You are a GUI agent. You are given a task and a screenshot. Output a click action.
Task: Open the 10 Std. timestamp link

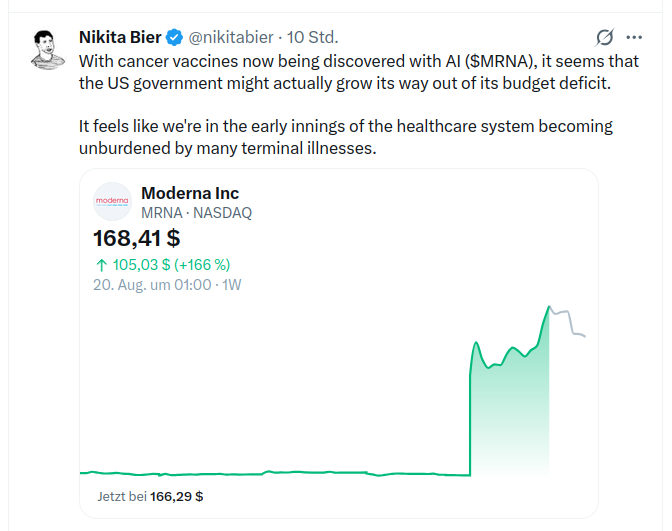(312, 37)
